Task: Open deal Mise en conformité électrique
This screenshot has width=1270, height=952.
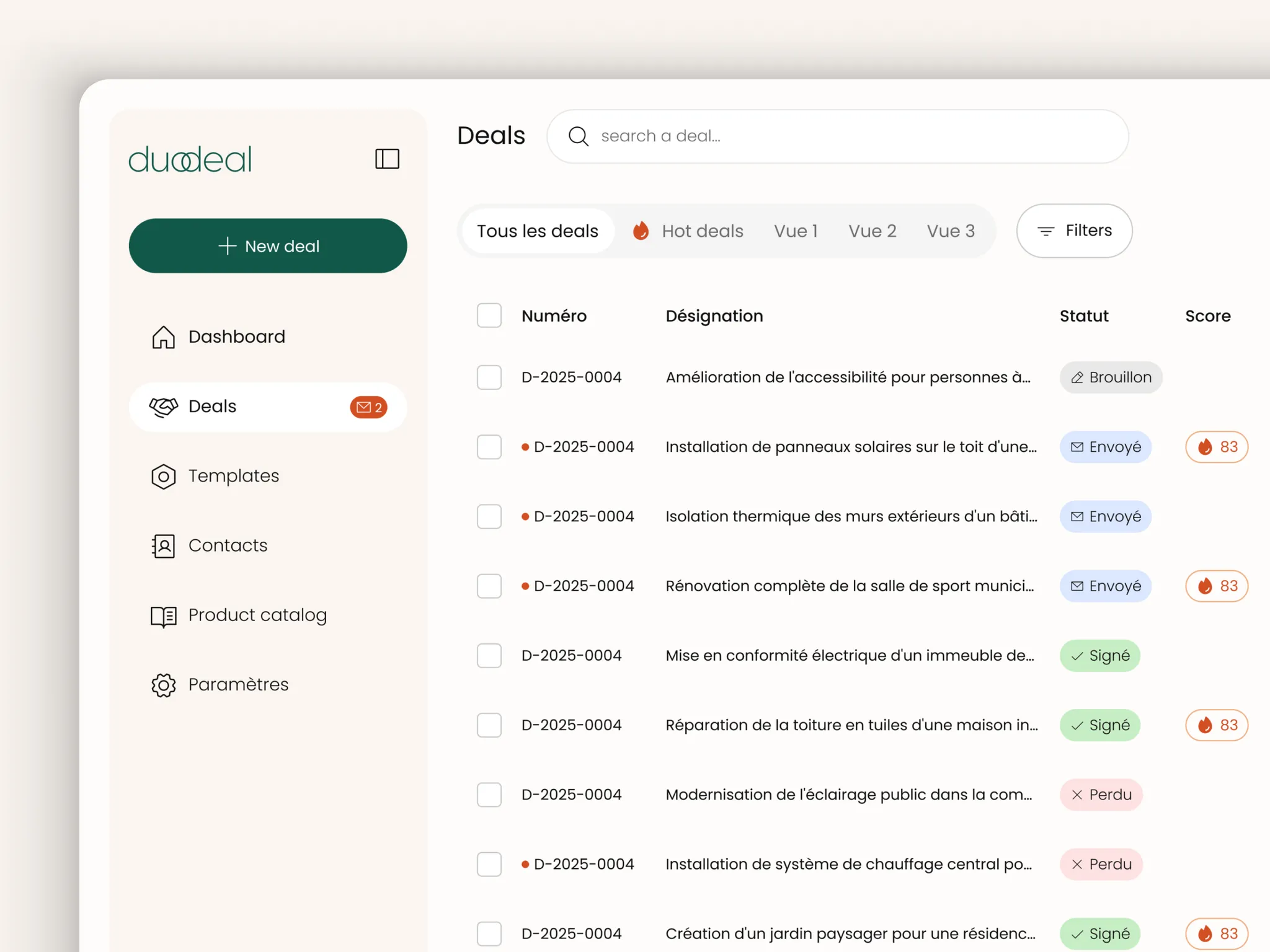Action: (x=850, y=656)
